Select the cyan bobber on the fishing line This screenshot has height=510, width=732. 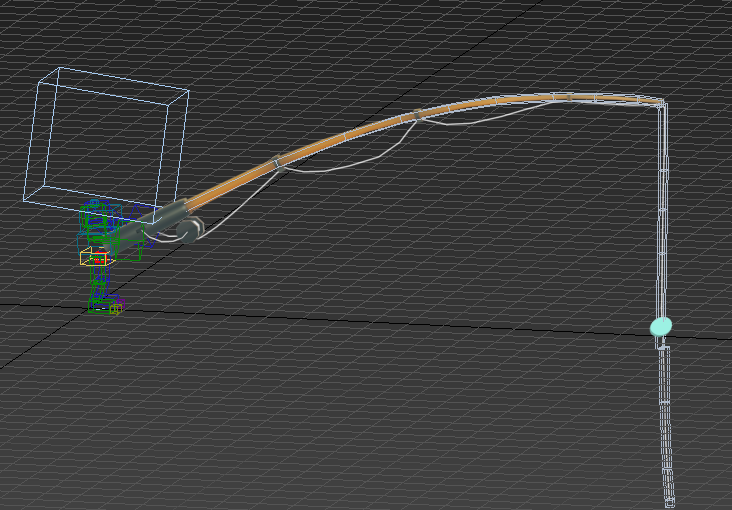tap(661, 326)
